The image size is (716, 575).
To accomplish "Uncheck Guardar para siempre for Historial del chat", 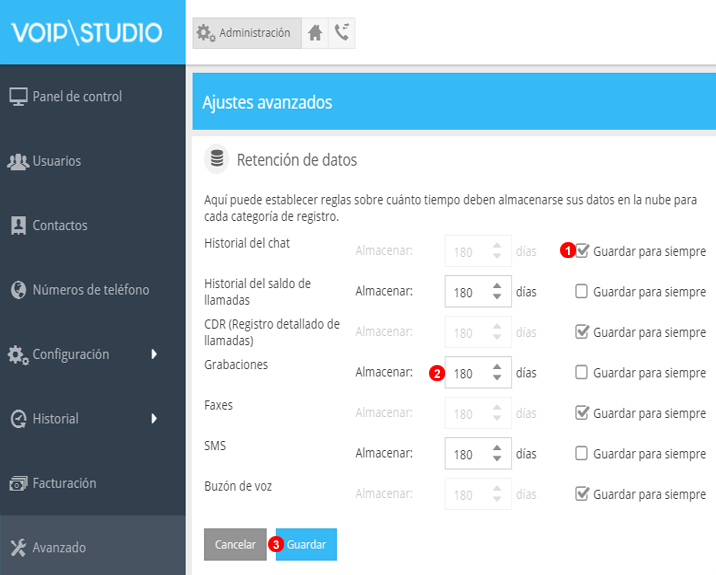I will click(x=582, y=251).
